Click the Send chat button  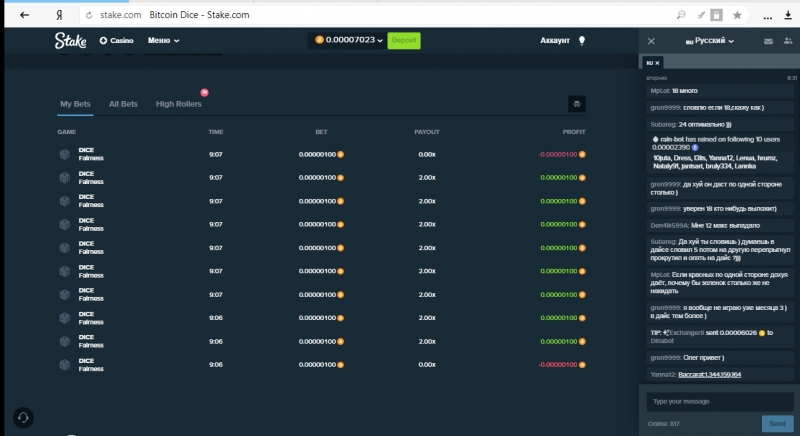777,423
